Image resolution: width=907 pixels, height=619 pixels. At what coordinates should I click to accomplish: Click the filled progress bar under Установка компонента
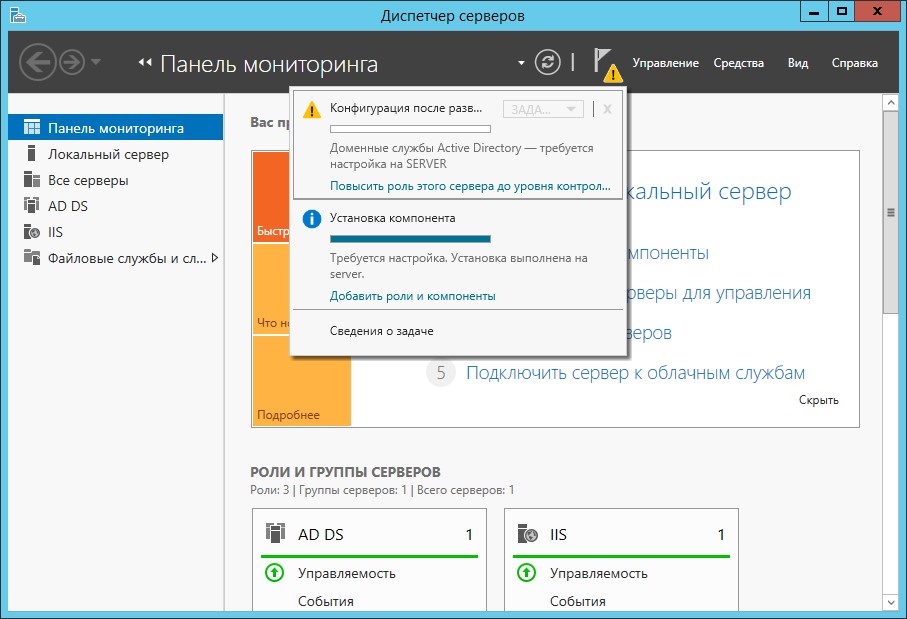[410, 239]
